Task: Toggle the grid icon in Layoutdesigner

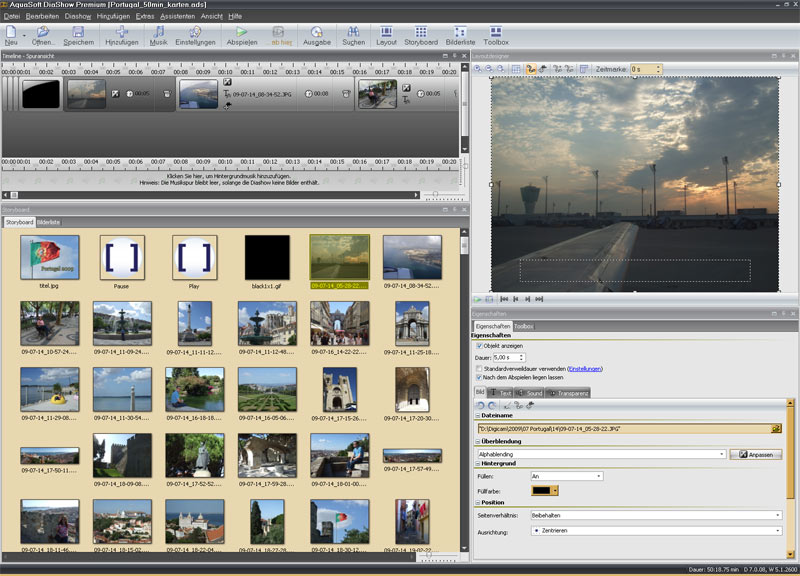Action: click(516, 69)
